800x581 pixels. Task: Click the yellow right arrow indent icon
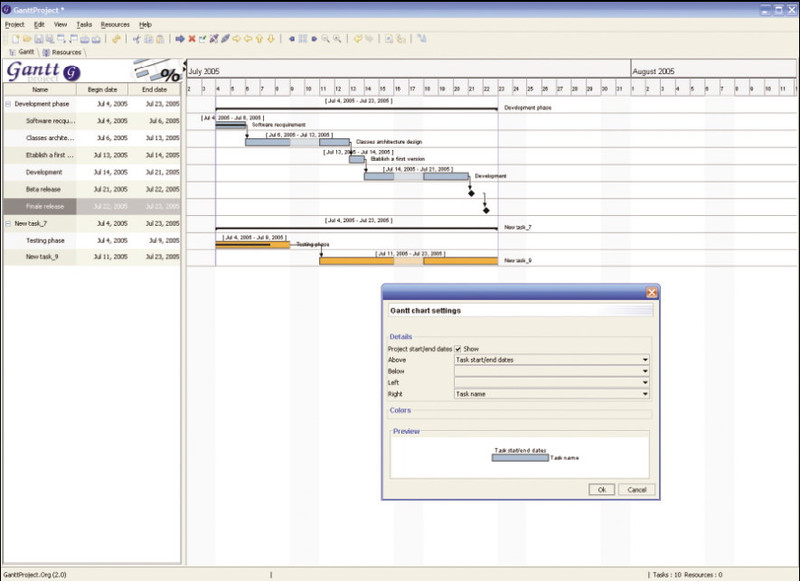click(x=236, y=39)
